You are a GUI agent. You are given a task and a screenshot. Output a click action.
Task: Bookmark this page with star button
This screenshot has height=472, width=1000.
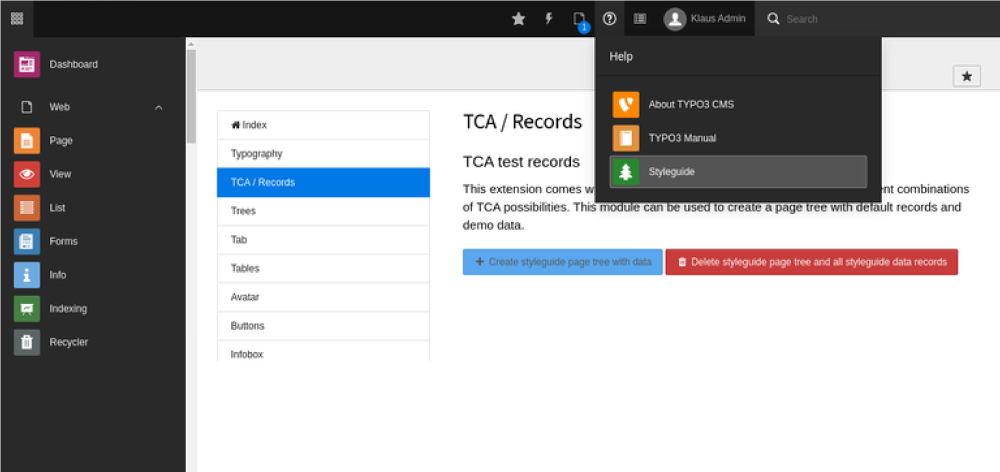click(967, 76)
